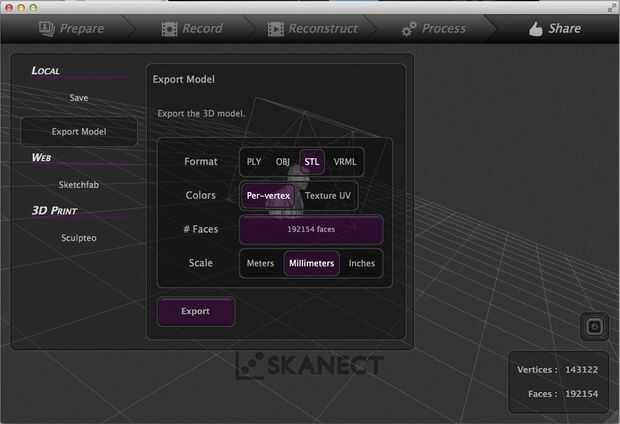The height and width of the screenshot is (424, 620).
Task: Open Save under Local
Action: tap(79, 98)
